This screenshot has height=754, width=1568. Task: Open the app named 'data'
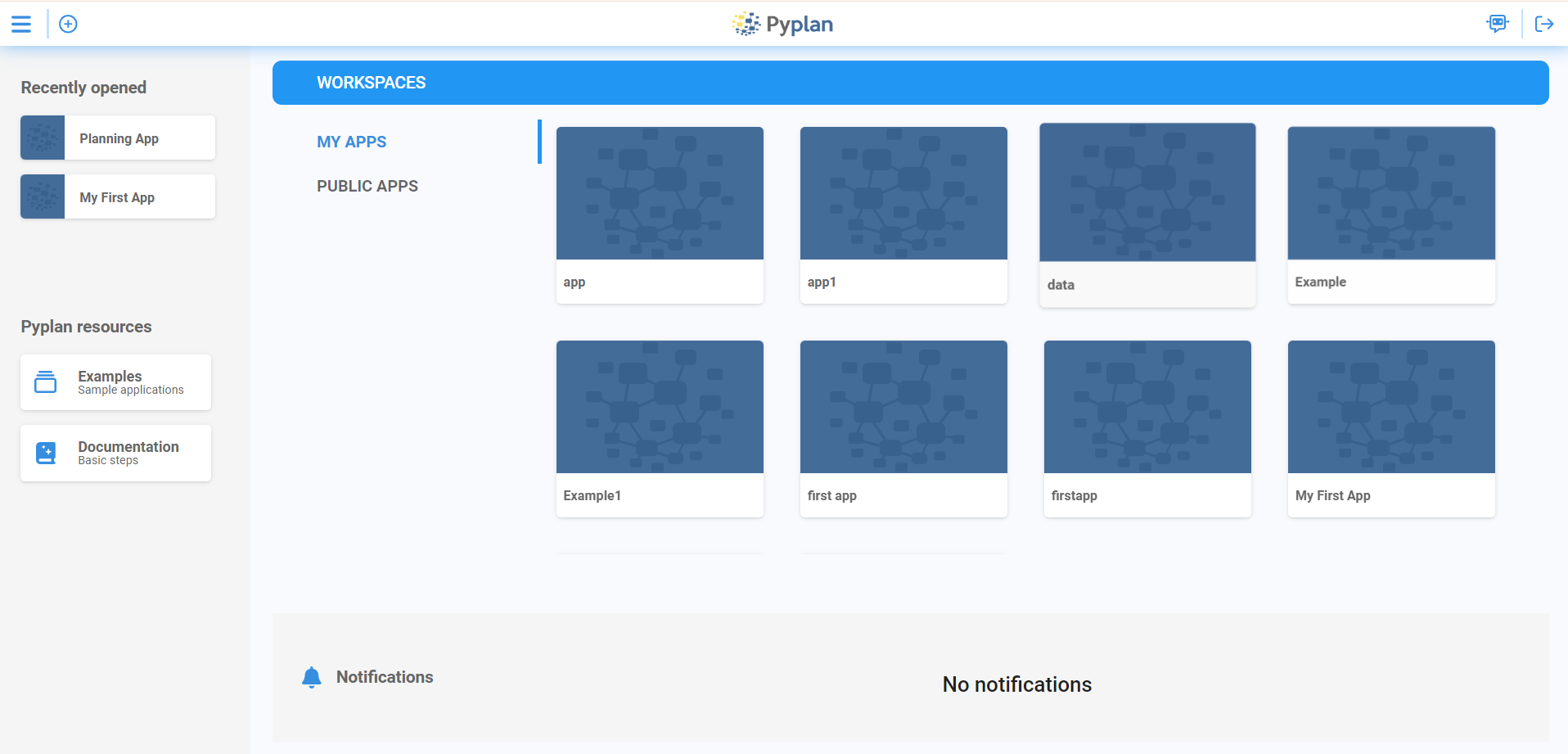(1147, 214)
